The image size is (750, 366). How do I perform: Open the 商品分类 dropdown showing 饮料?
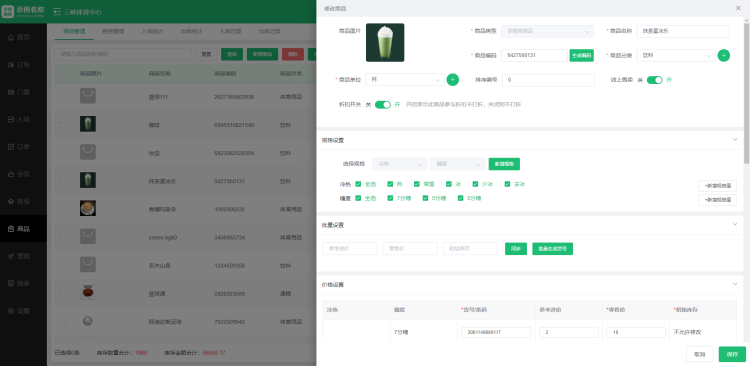[676, 55]
